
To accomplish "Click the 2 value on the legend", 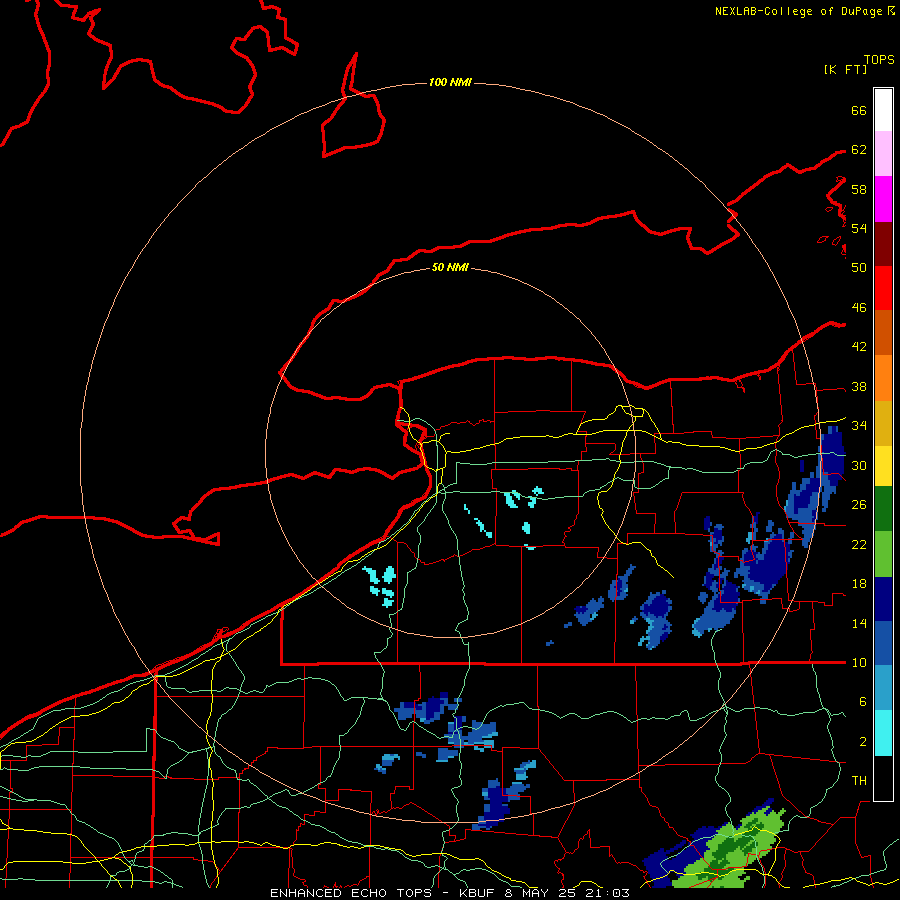I will coord(863,742).
